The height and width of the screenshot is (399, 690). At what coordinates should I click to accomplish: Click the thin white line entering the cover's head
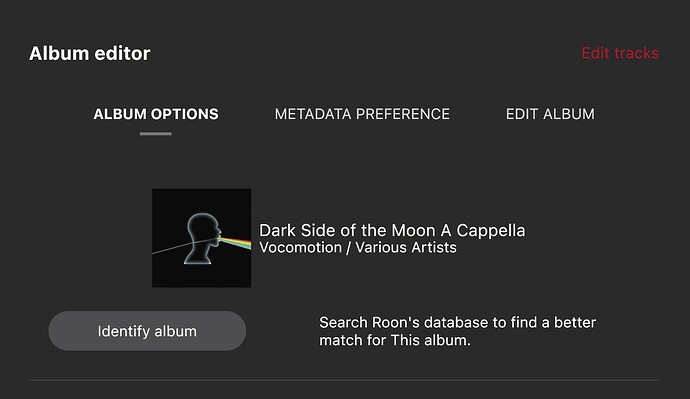(170, 249)
